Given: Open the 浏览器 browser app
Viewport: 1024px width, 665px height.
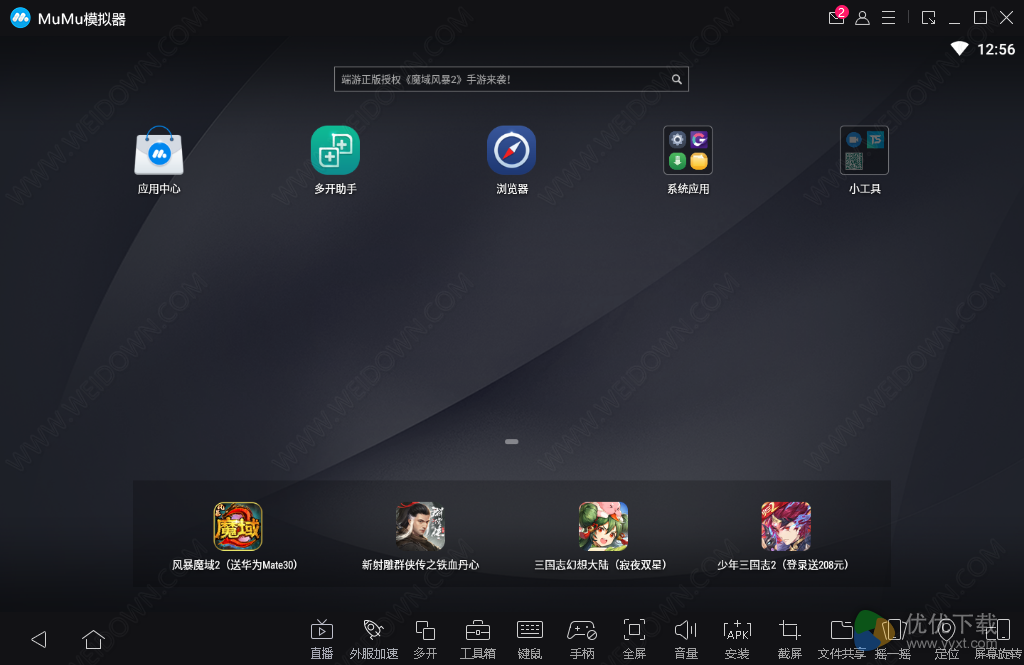Looking at the screenshot, I should coord(511,151).
